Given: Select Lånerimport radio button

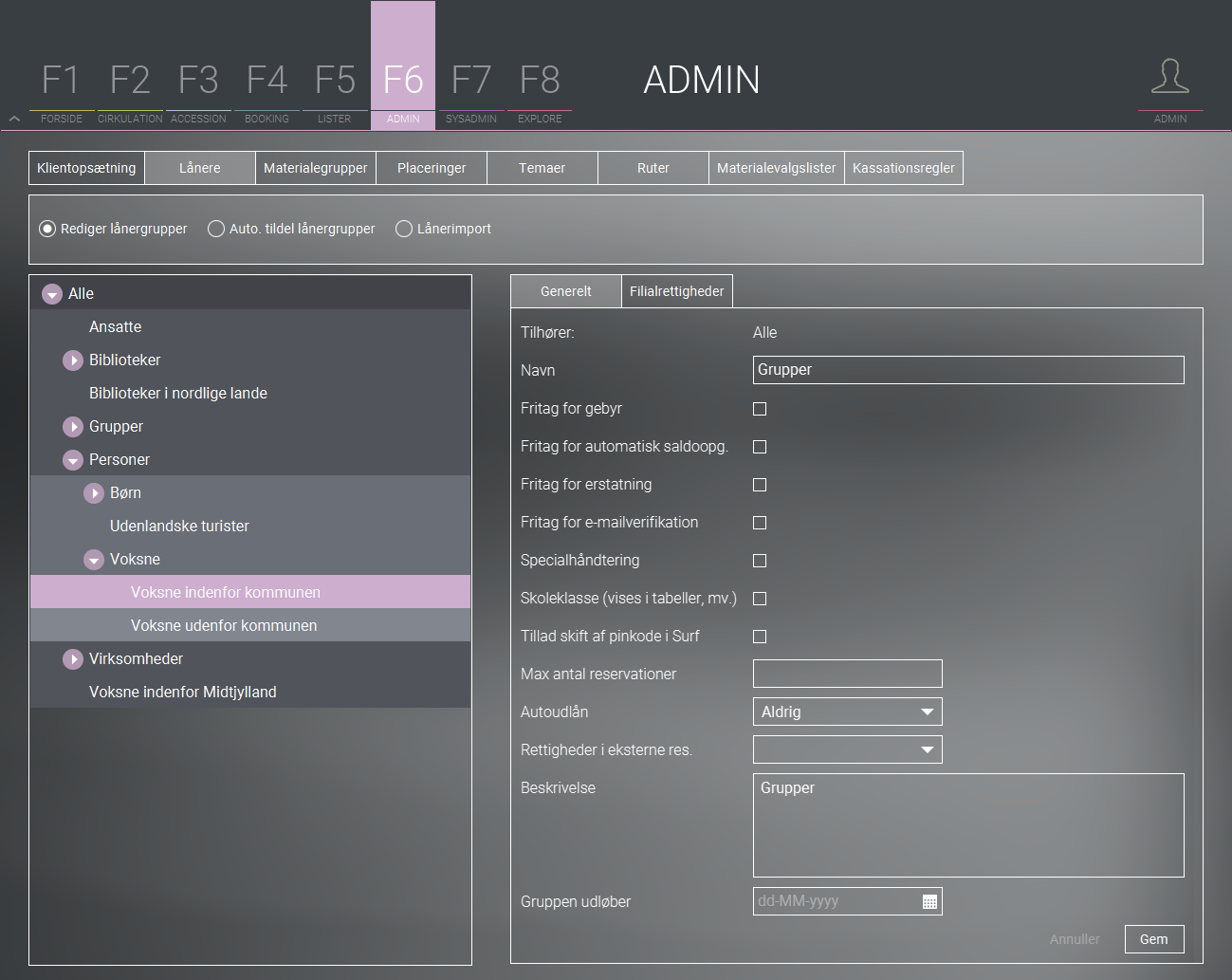Looking at the screenshot, I should click(404, 229).
